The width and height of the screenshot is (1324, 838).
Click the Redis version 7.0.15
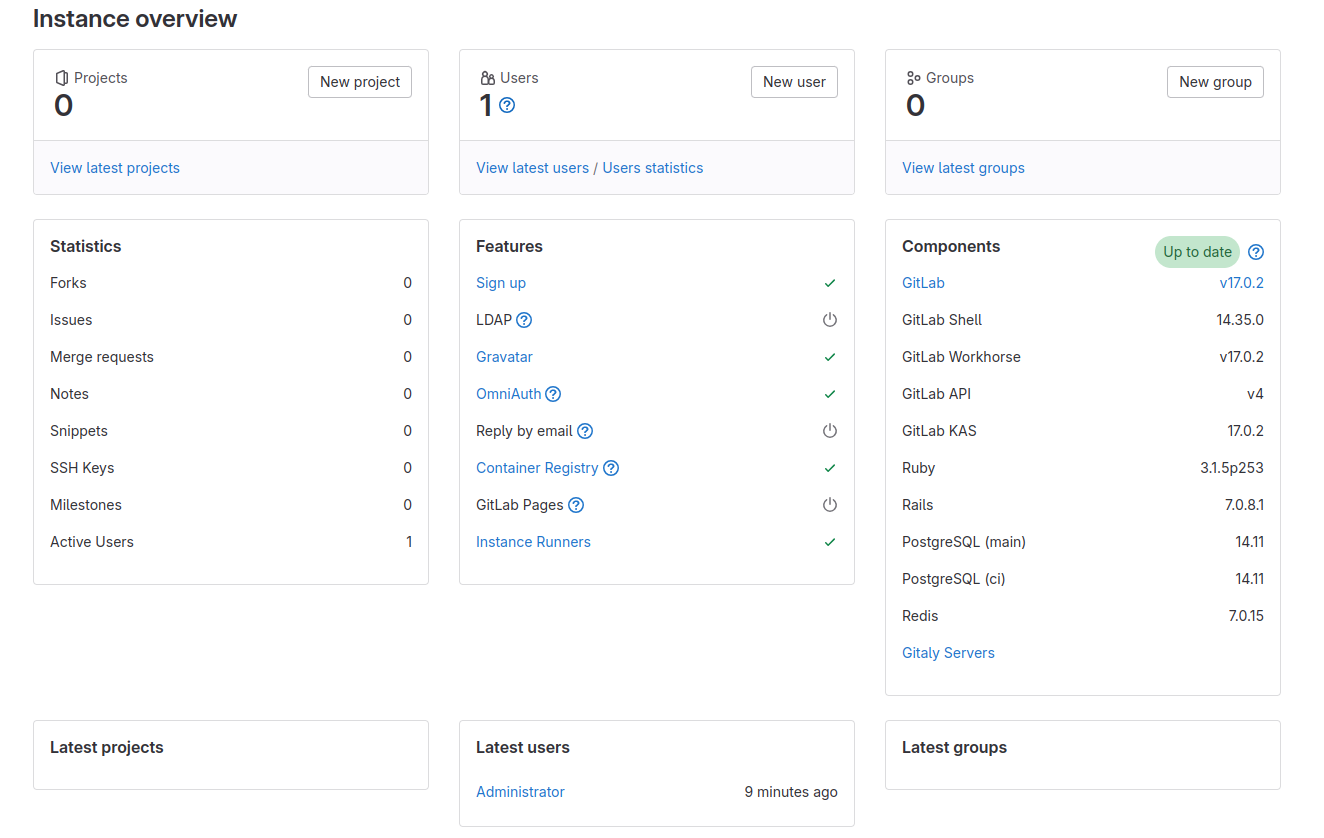pos(1246,616)
